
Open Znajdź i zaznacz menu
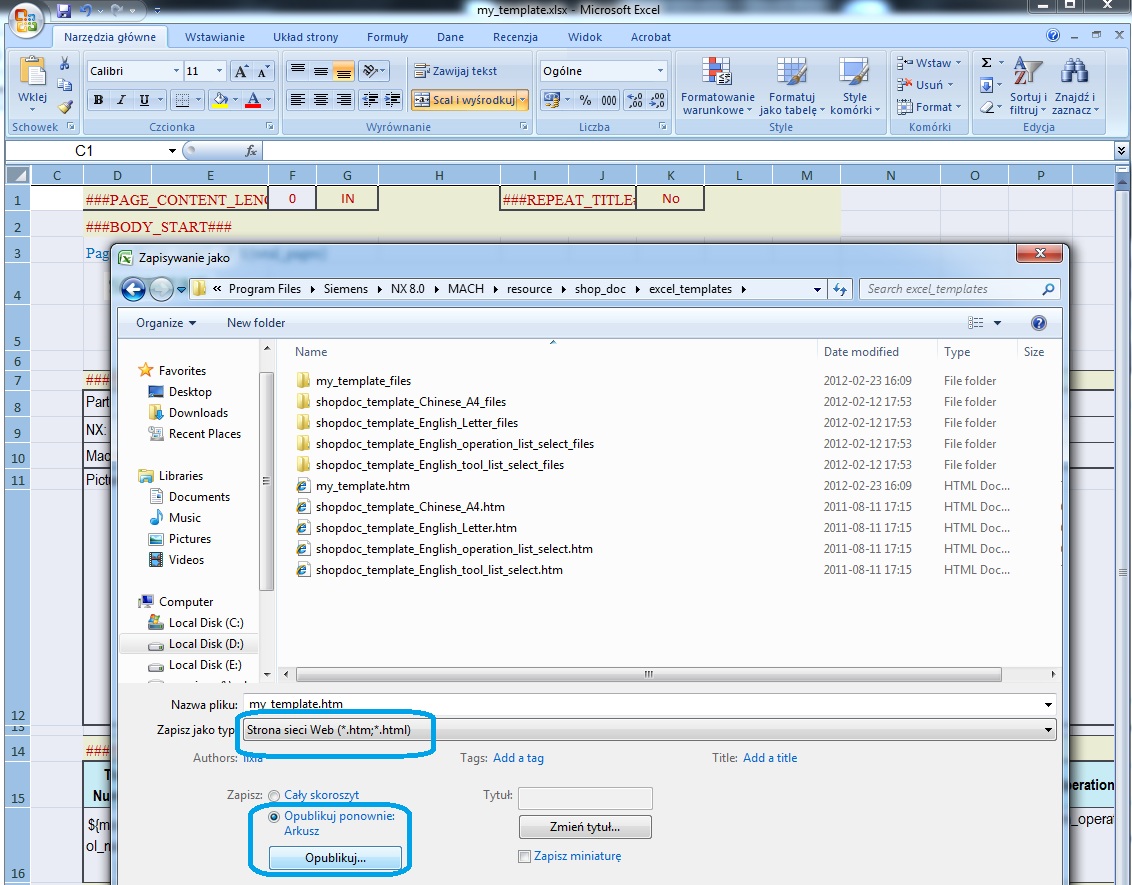[x=1075, y=85]
